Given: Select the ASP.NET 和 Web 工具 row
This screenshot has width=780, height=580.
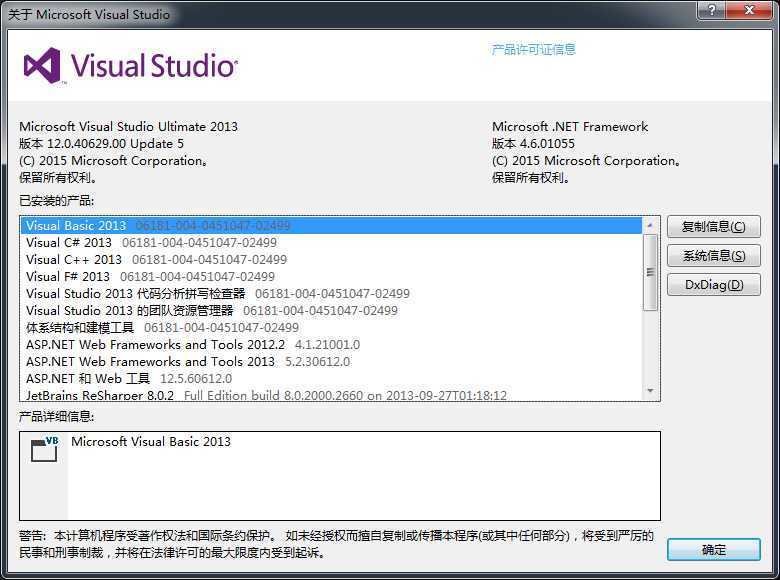Looking at the screenshot, I should point(331,378).
